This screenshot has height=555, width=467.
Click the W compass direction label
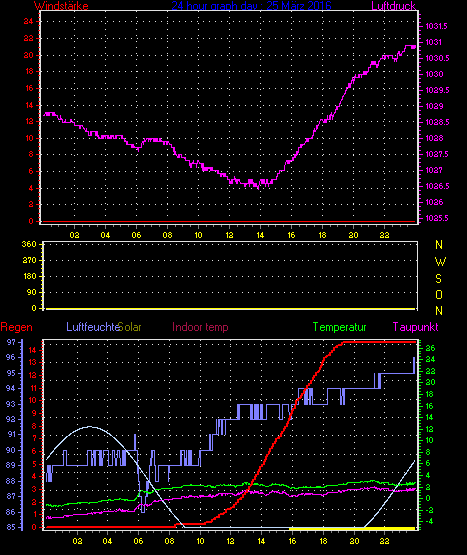(440, 262)
